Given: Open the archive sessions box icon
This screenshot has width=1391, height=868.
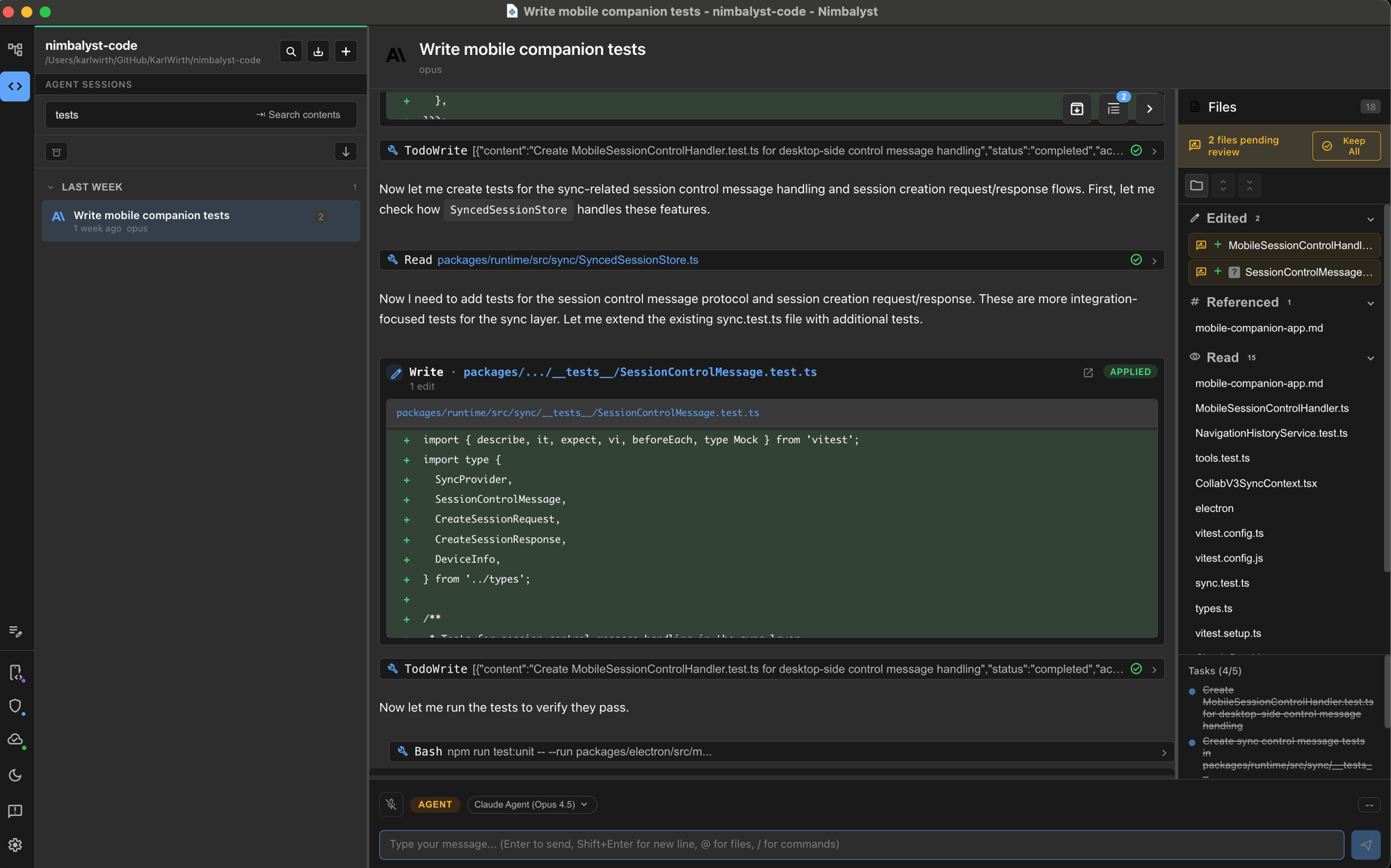Looking at the screenshot, I should coord(56,152).
